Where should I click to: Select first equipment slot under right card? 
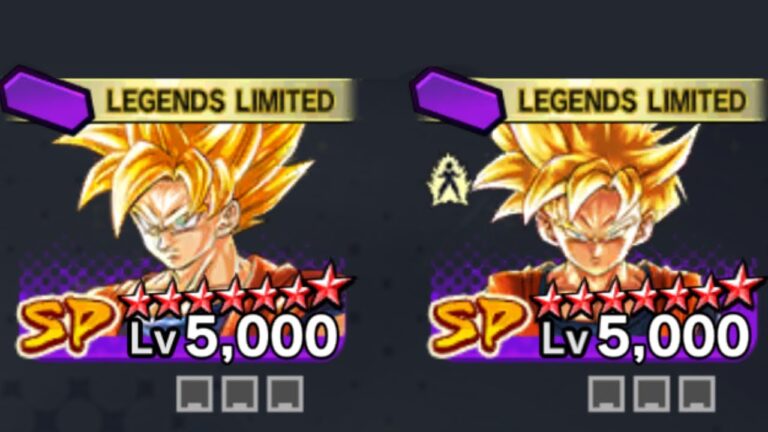coord(606,393)
